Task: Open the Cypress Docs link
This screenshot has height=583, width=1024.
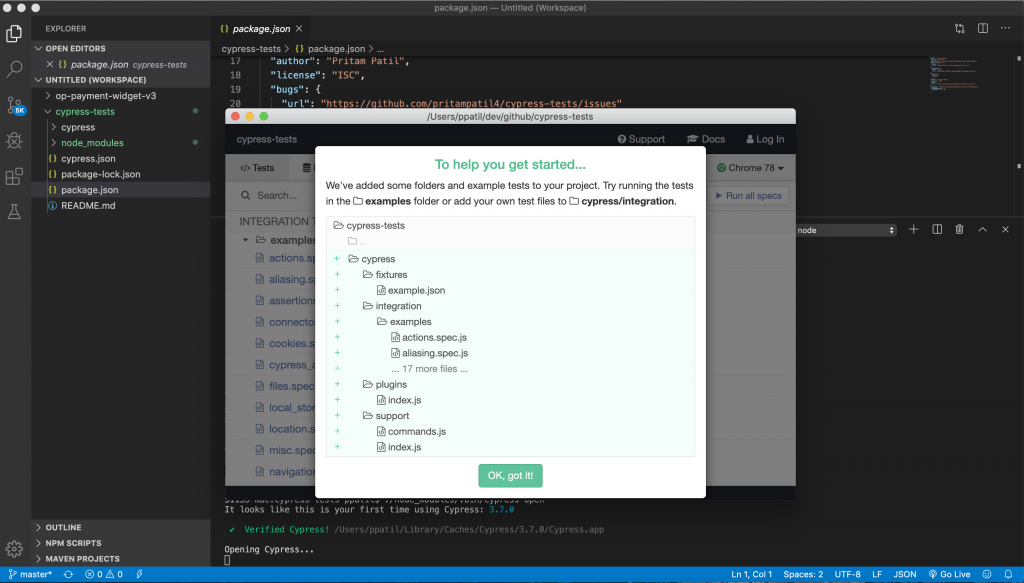Action: (706, 139)
